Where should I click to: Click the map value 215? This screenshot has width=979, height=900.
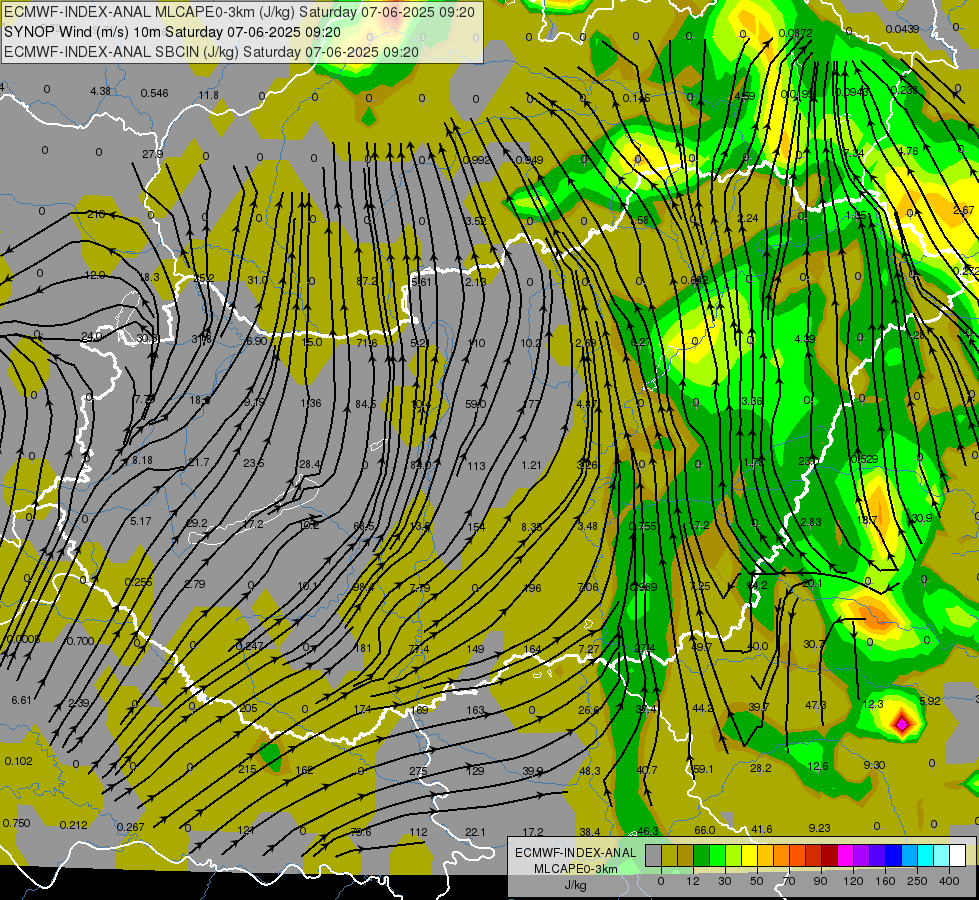pos(247,769)
